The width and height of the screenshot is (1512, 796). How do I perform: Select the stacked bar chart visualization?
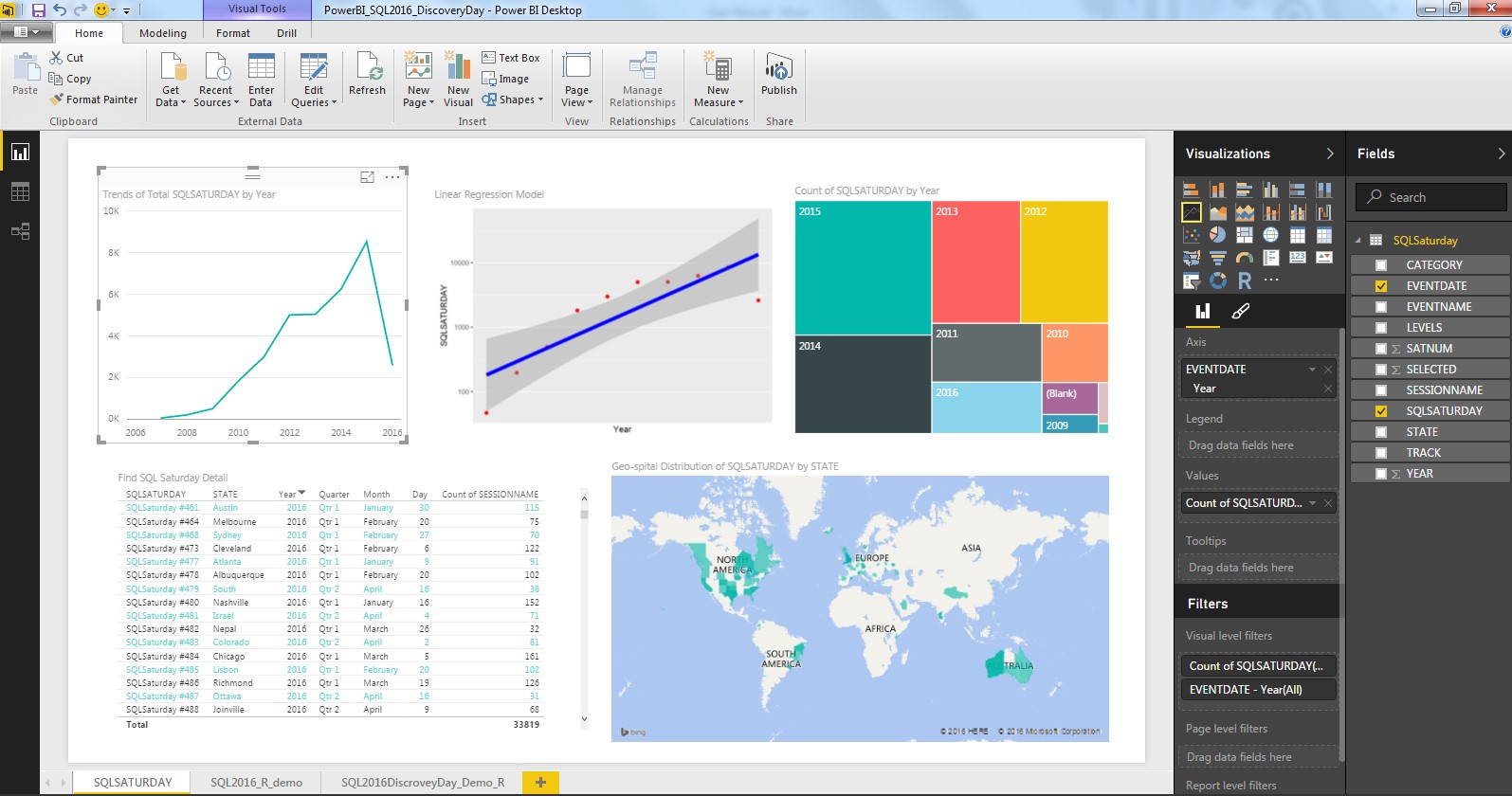[1192, 190]
